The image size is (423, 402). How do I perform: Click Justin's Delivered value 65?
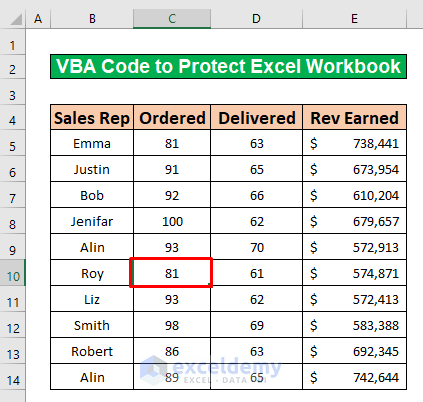(x=256, y=169)
